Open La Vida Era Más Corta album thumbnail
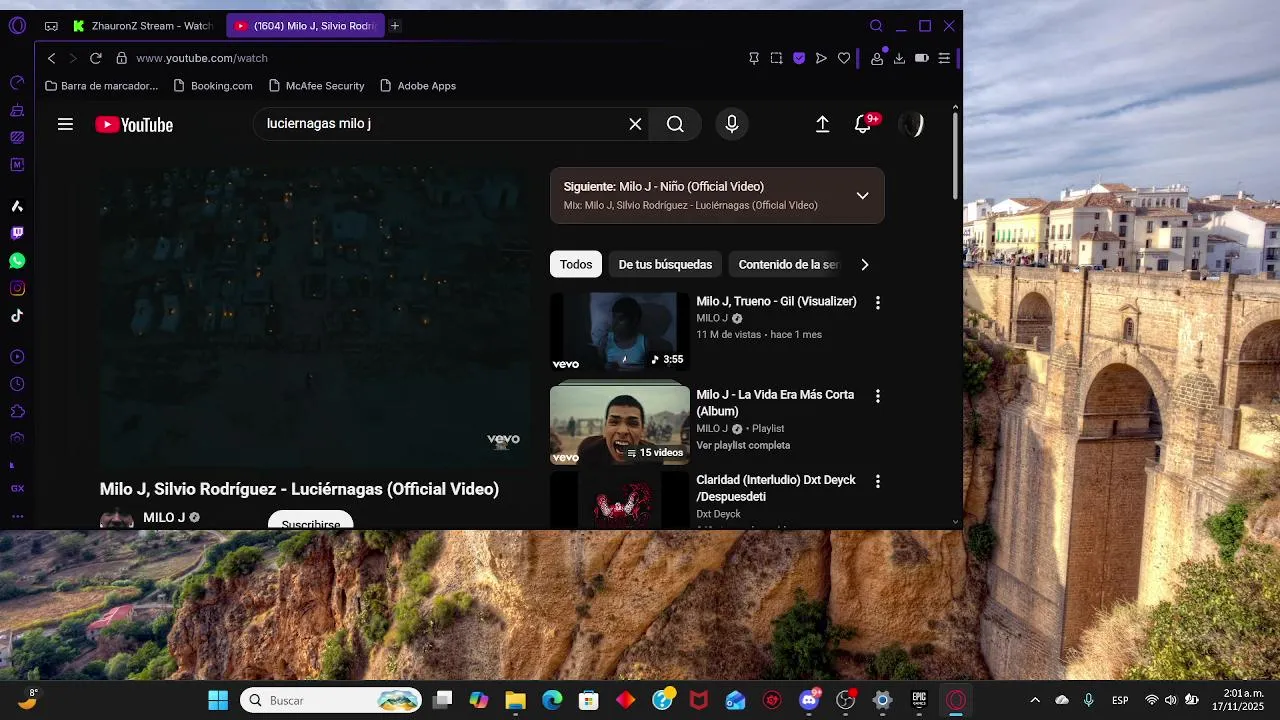Image resolution: width=1280 pixels, height=720 pixels. click(x=620, y=425)
